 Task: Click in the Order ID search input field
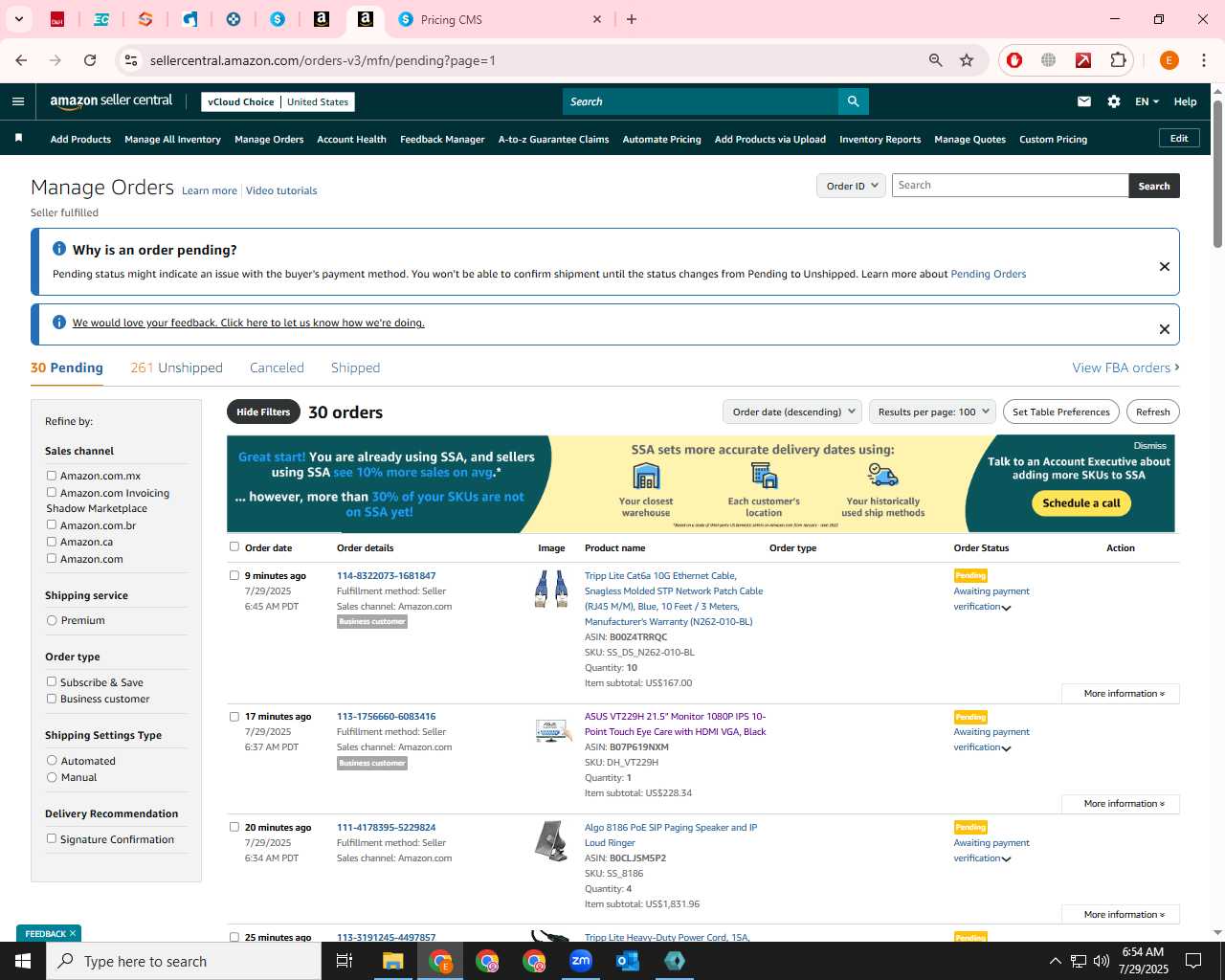point(1010,186)
